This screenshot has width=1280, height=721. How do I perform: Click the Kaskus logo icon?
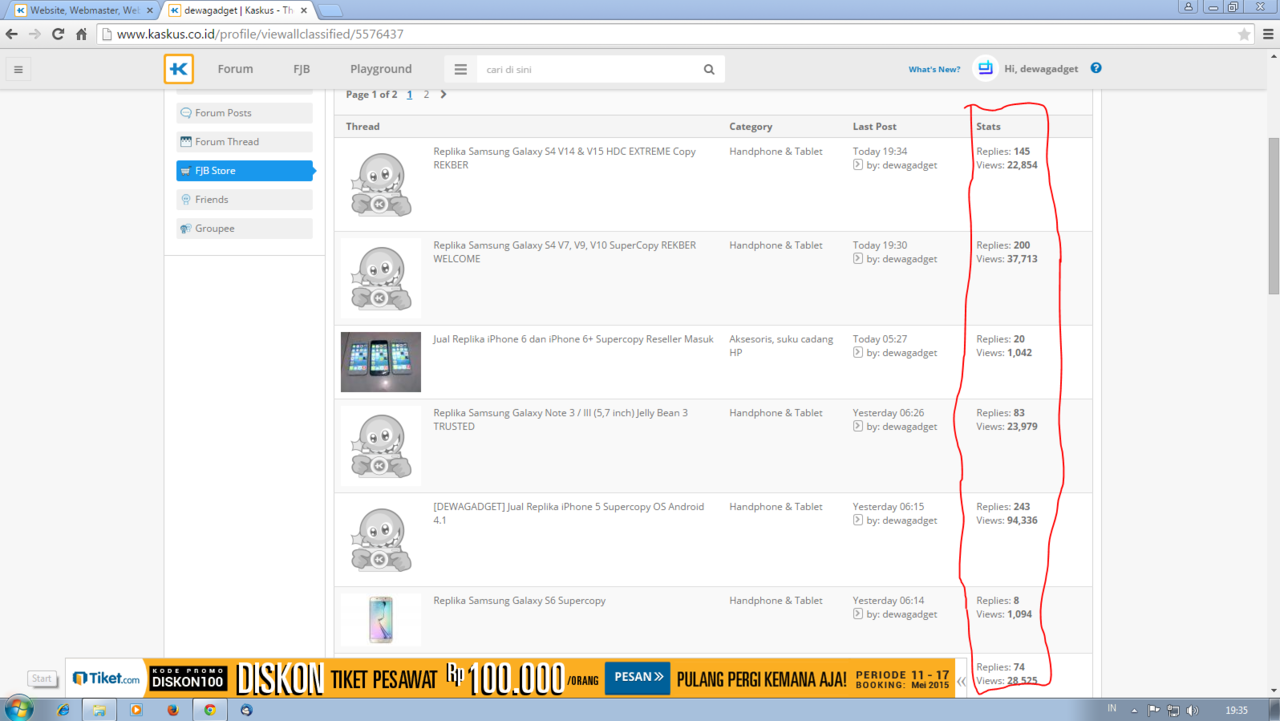179,69
